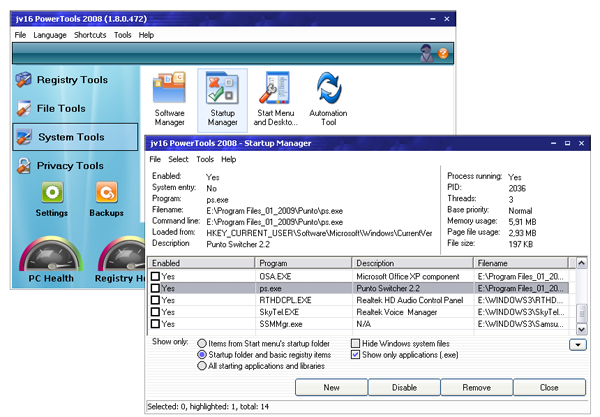Open the Backups icon in main window
Screen dimensions: 600x417
pos(106,199)
